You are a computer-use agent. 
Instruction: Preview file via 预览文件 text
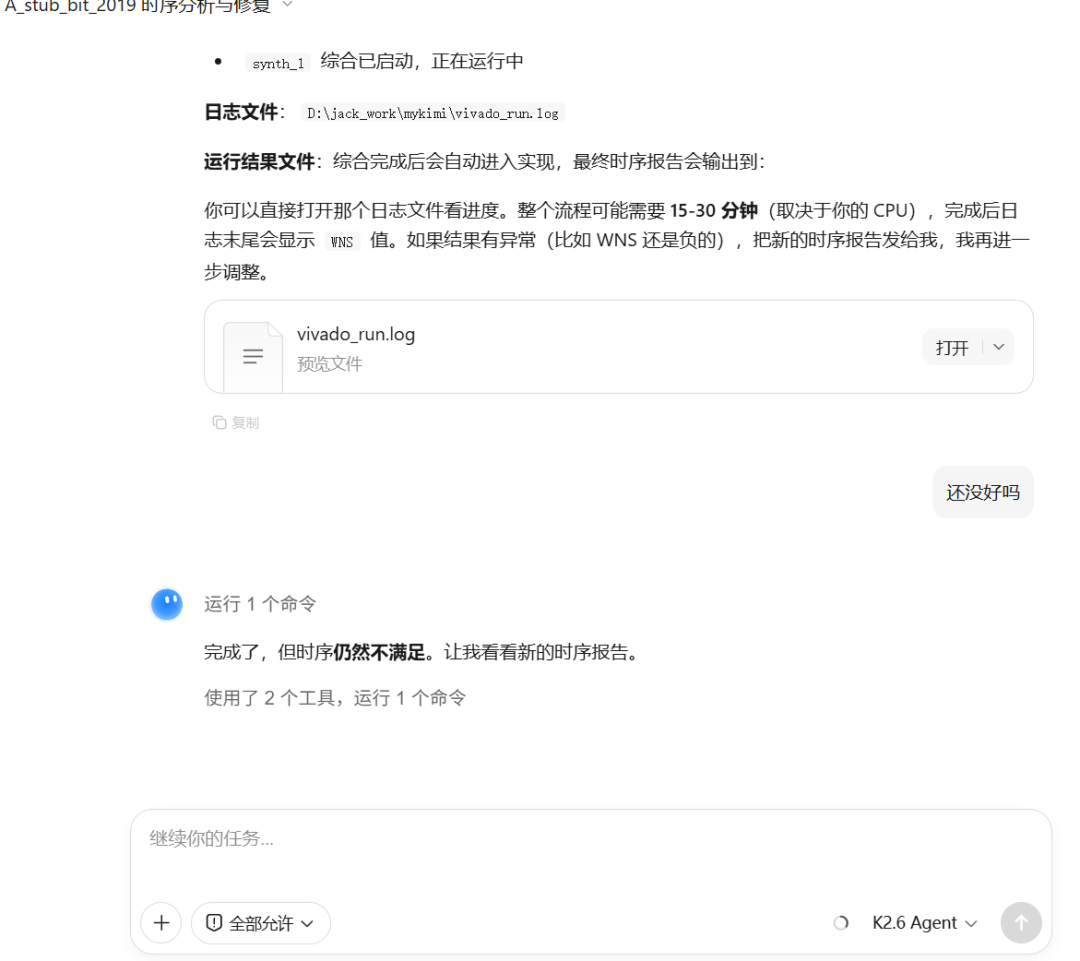(329, 364)
